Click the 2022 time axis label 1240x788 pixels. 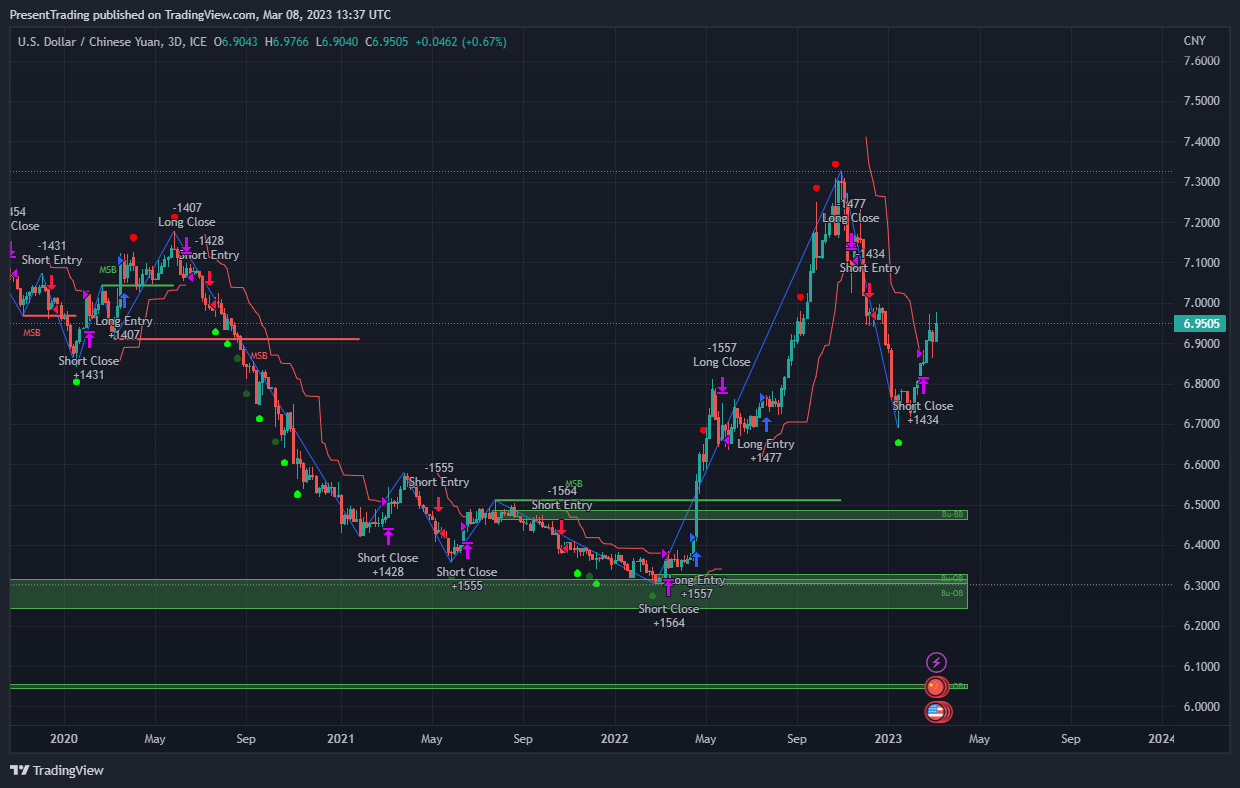(614, 740)
